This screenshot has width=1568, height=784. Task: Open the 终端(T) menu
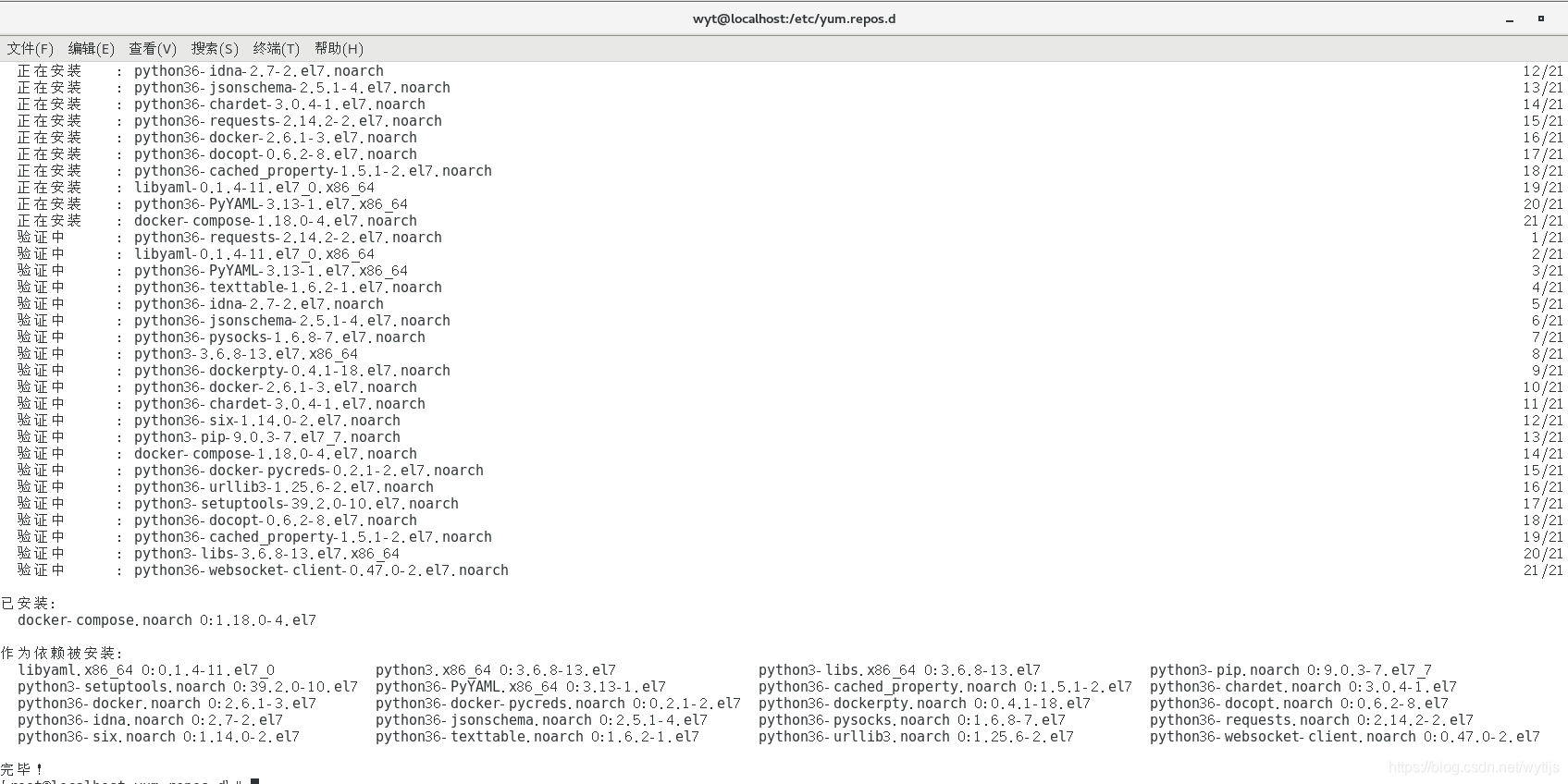pos(277,49)
